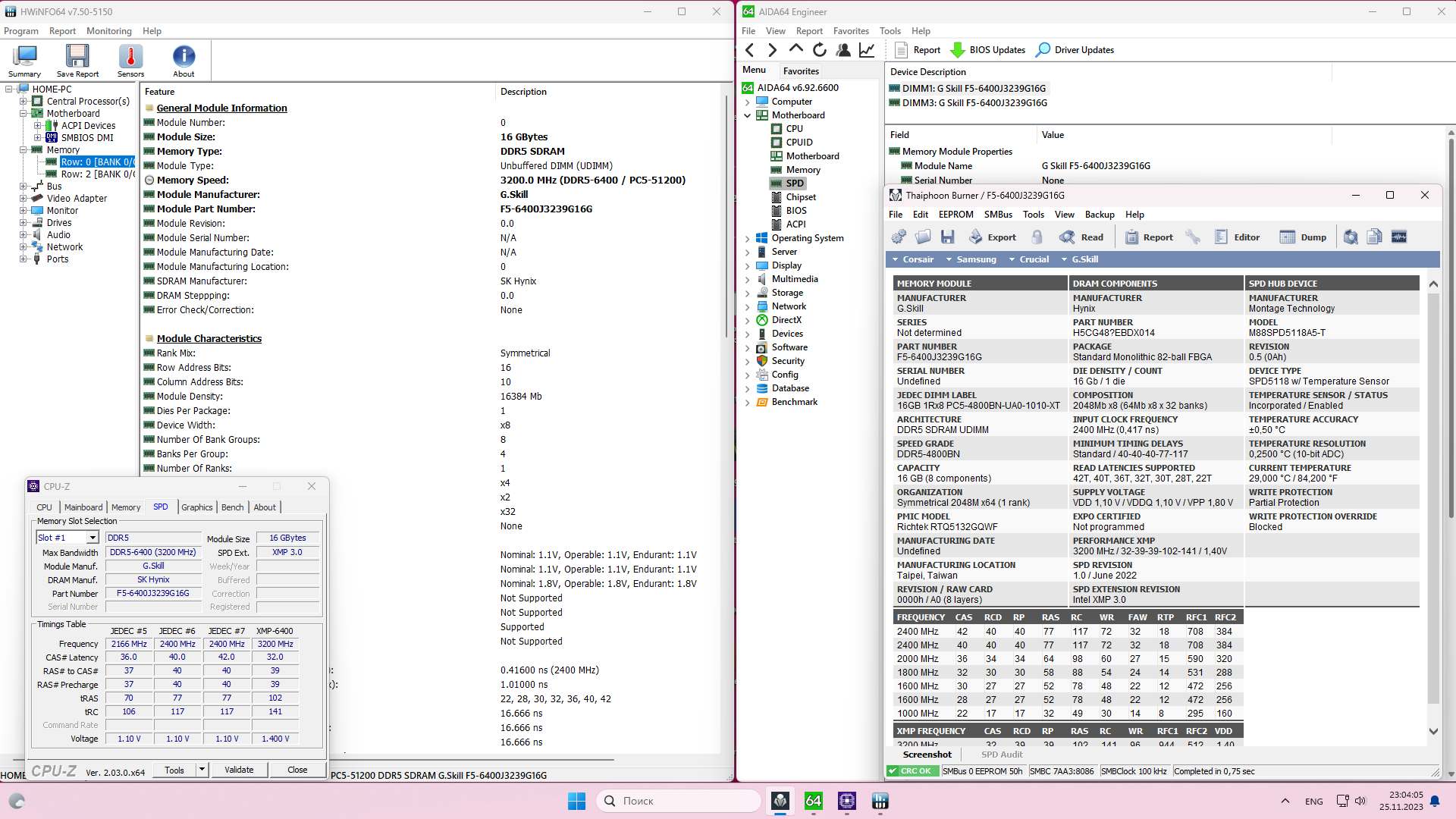The image size is (1456, 819).
Task: Click the SPD Audit tab link
Action: (x=1002, y=755)
